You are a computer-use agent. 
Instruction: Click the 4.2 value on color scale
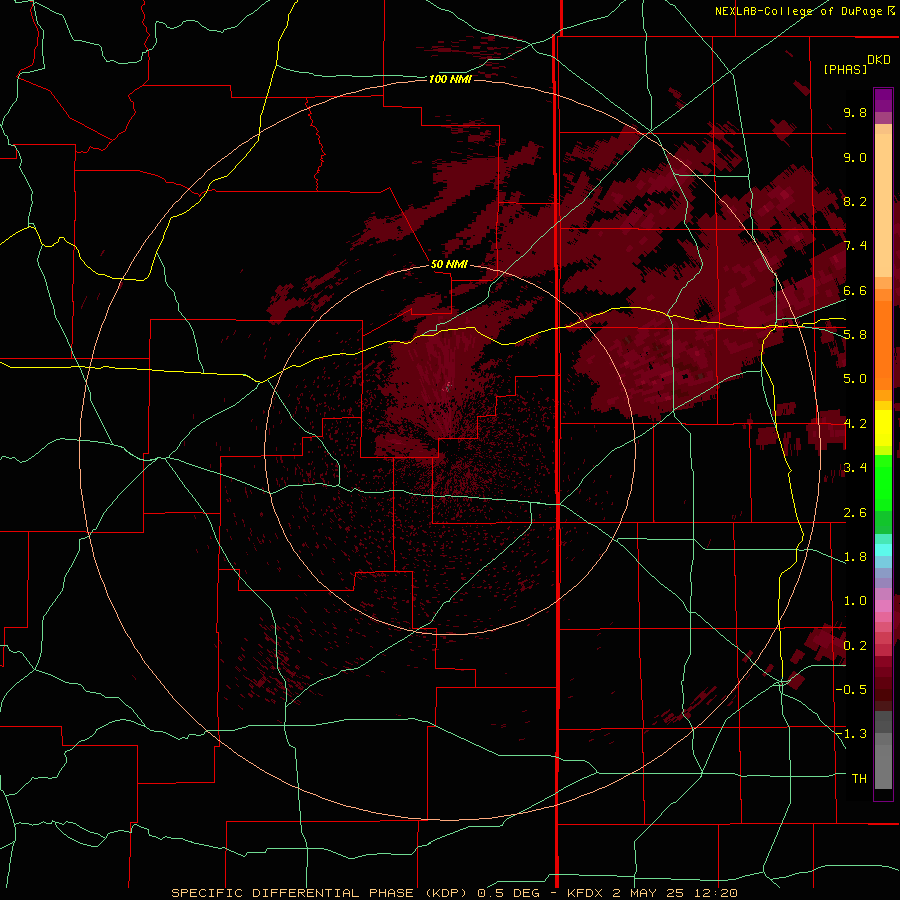(x=855, y=424)
